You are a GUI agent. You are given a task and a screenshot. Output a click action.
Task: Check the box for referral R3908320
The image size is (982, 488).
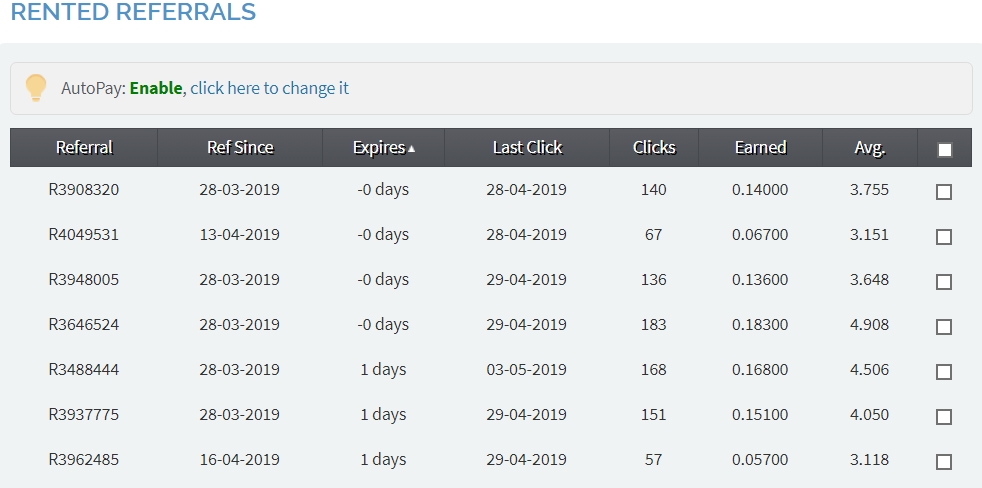pos(944,192)
